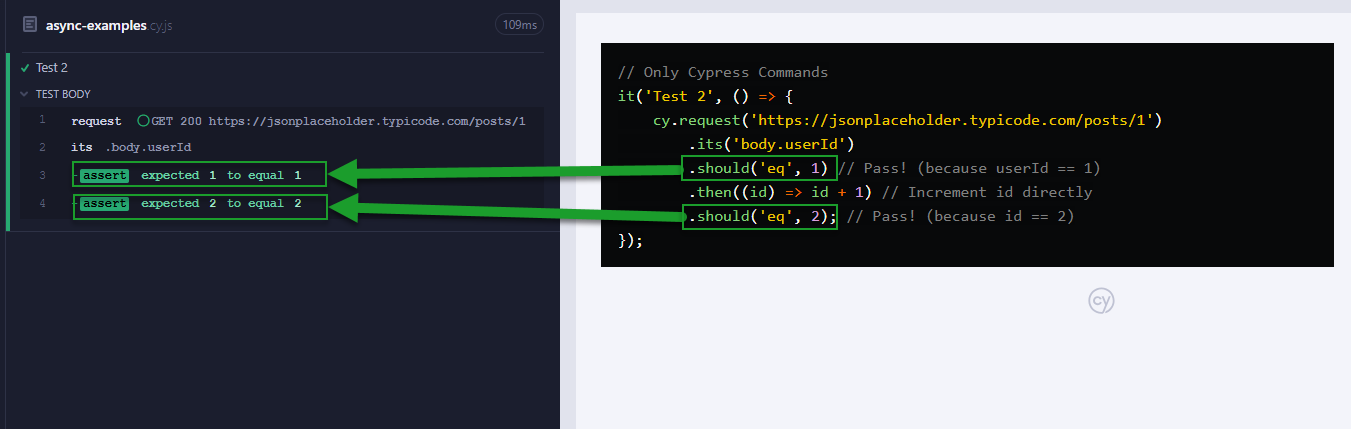Click the command number 1 in log
1351x429 pixels.
(42, 121)
